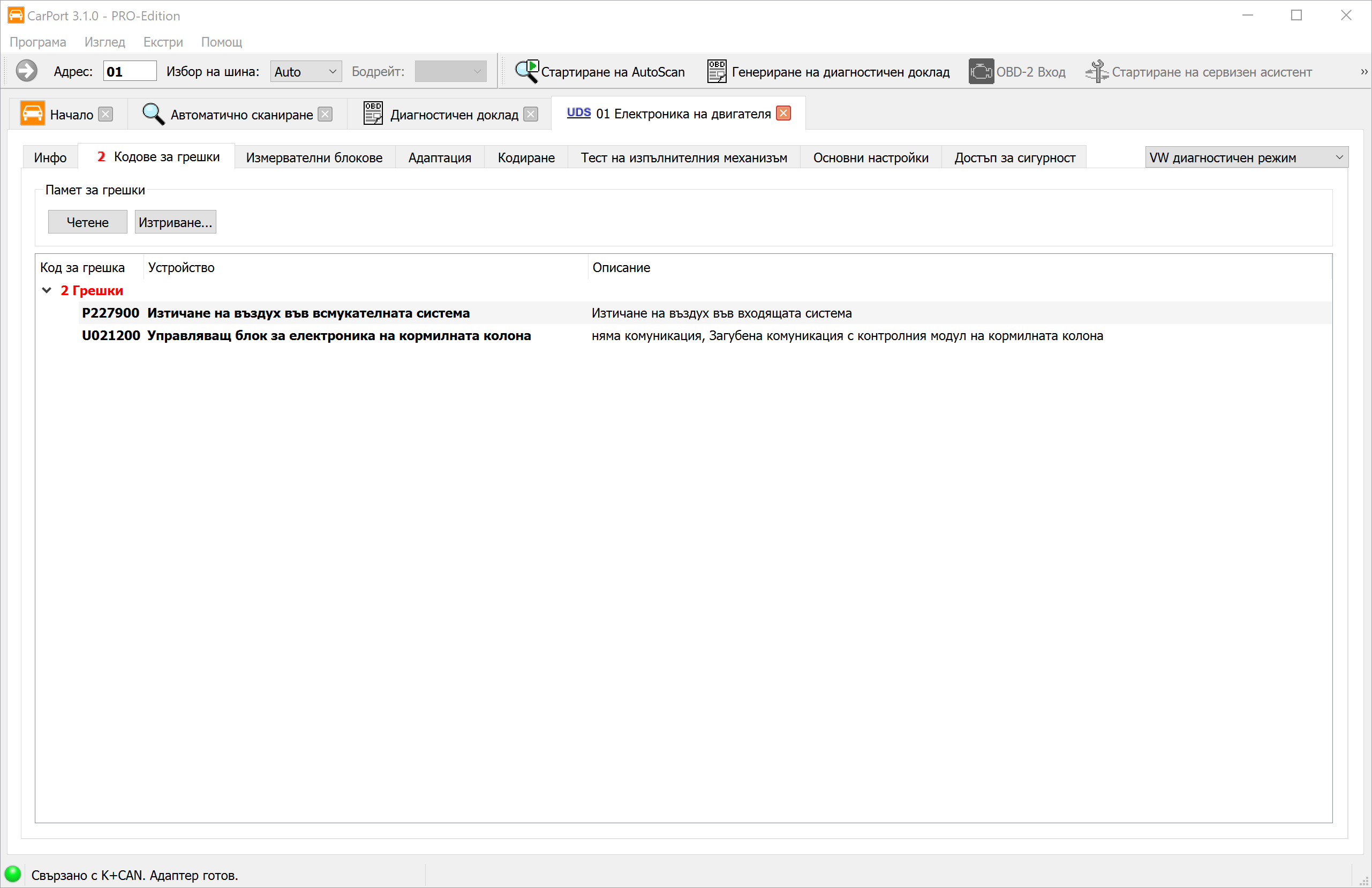
Task: Click the magnifier icon on Автоматично сканиране tab
Action: (153, 114)
